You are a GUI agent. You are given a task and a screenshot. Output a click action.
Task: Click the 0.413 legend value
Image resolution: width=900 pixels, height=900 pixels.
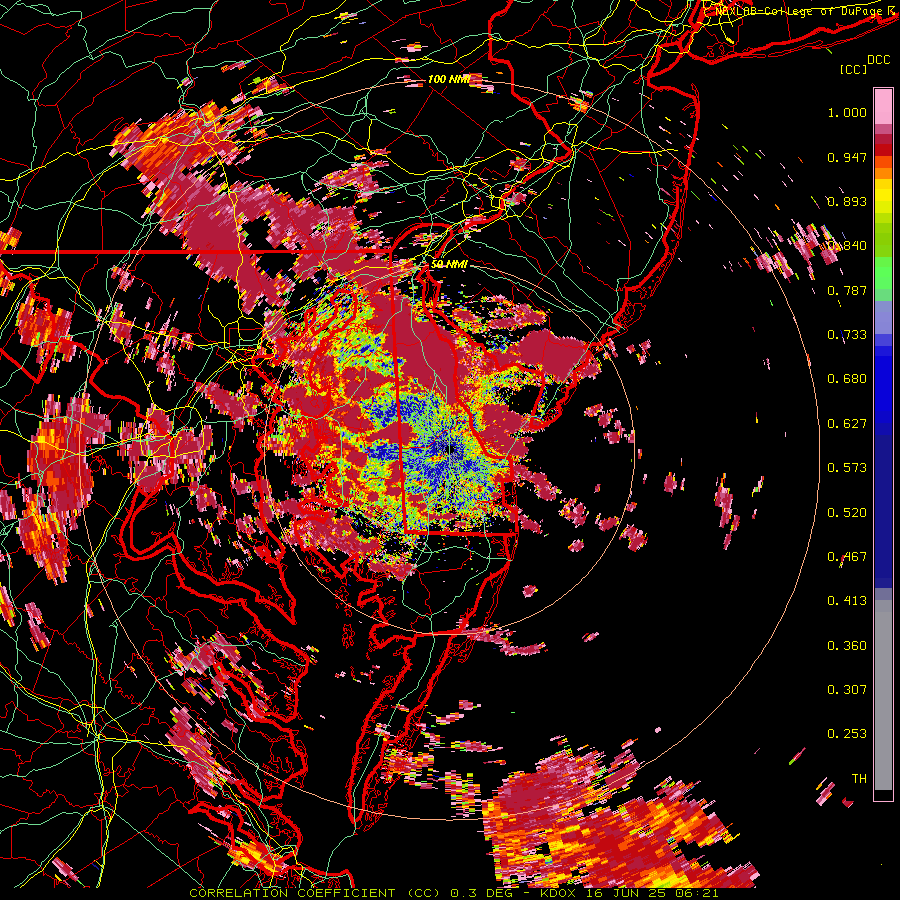(x=847, y=601)
